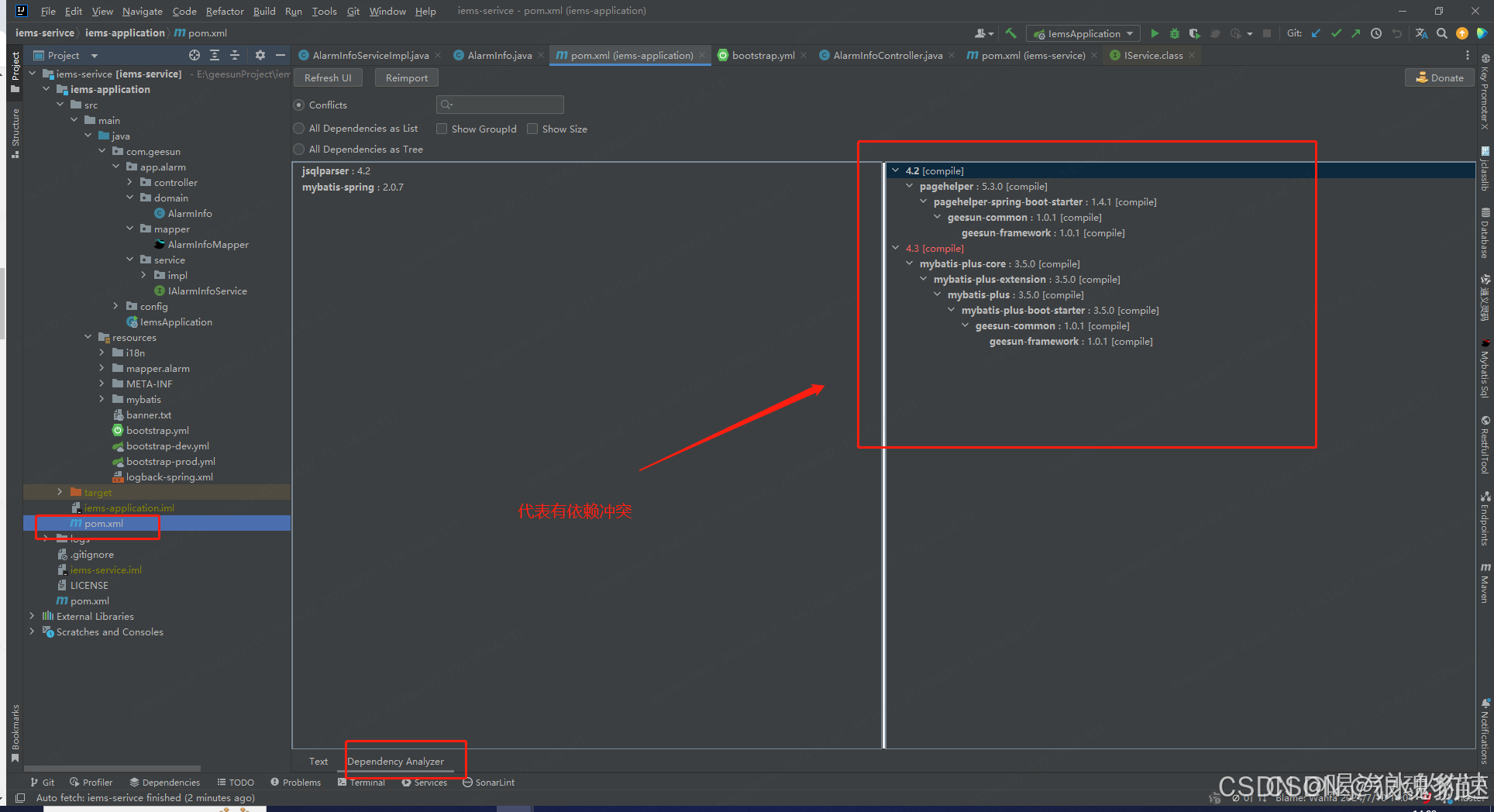
Task: Expand all in Project panel
Action: click(215, 55)
